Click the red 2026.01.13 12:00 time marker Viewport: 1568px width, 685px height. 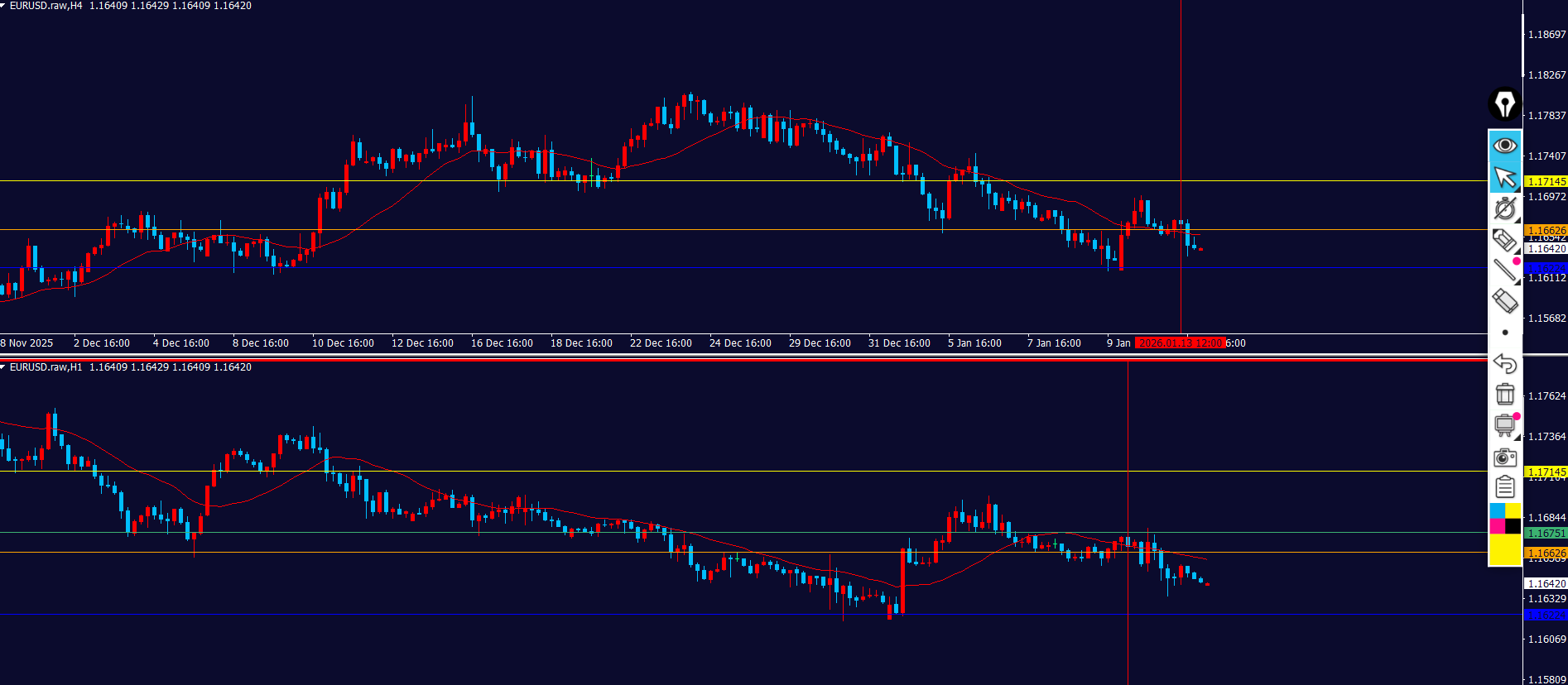click(x=1180, y=343)
